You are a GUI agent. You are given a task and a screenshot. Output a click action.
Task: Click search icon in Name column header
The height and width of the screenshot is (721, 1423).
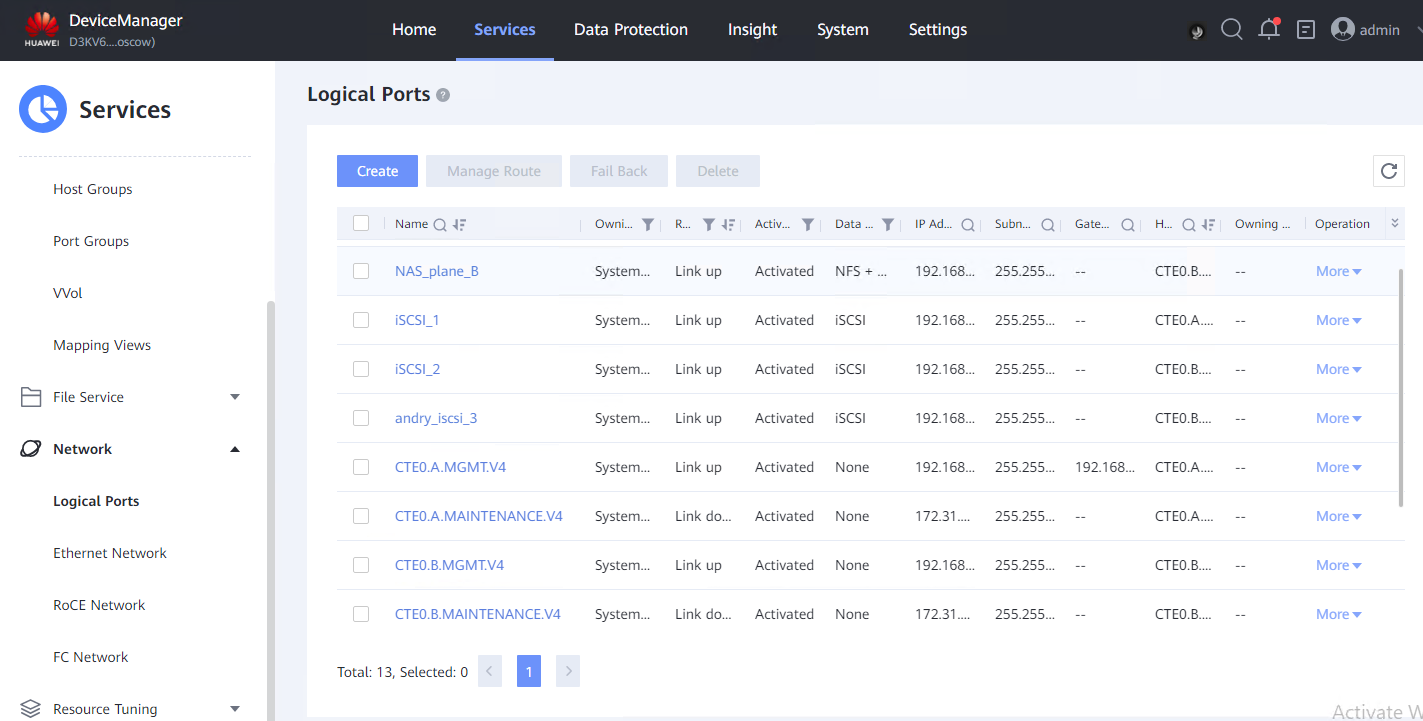(439, 225)
